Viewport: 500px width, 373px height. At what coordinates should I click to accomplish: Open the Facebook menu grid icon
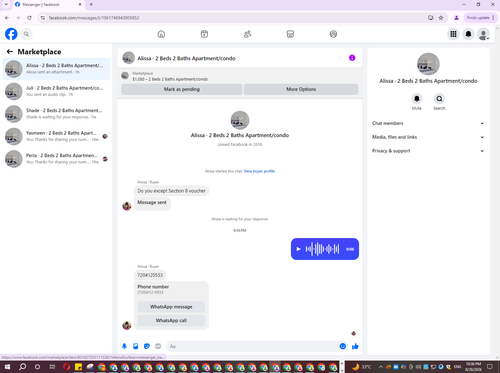(x=453, y=34)
